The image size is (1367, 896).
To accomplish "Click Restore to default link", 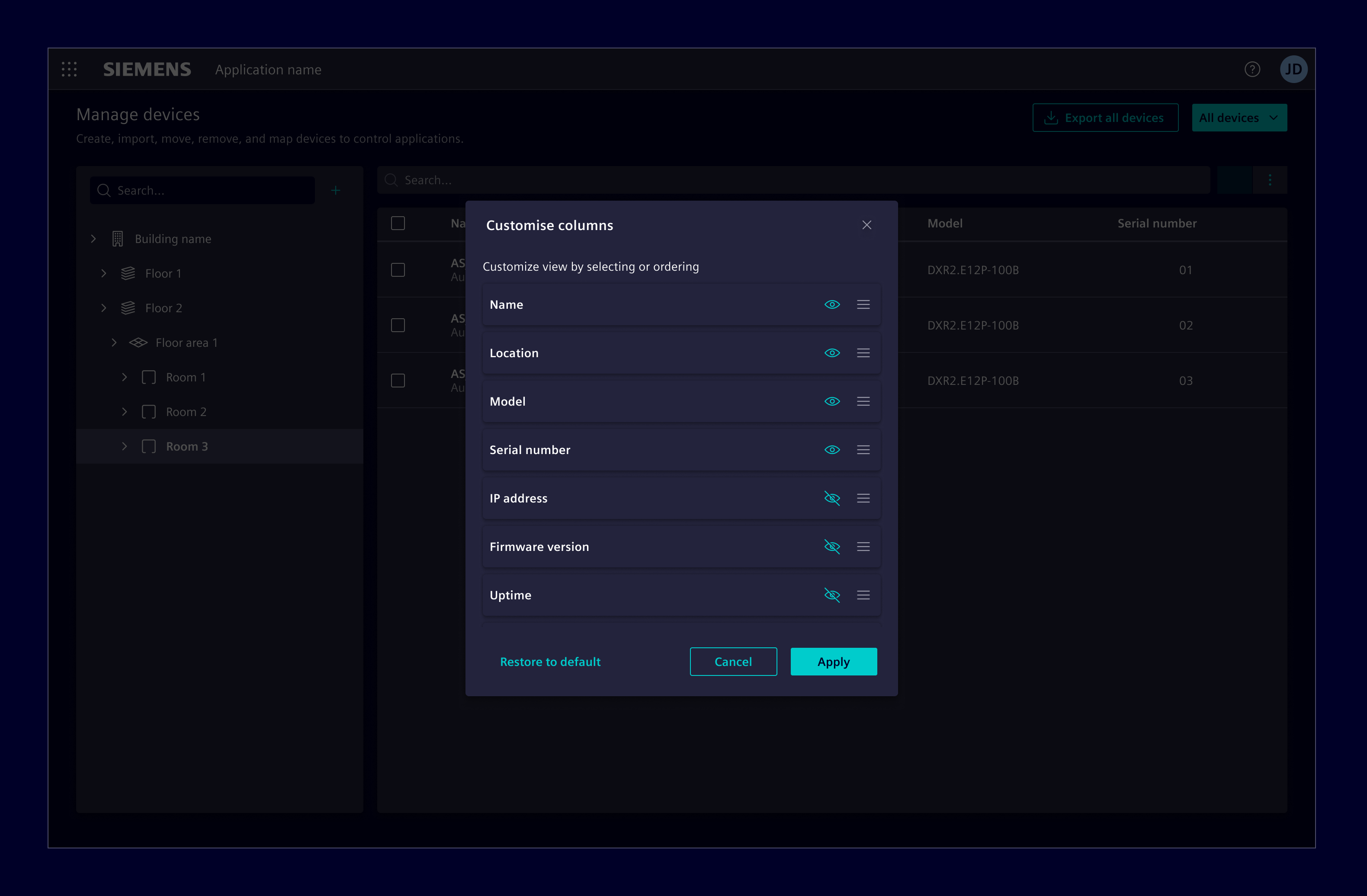I will click(550, 662).
